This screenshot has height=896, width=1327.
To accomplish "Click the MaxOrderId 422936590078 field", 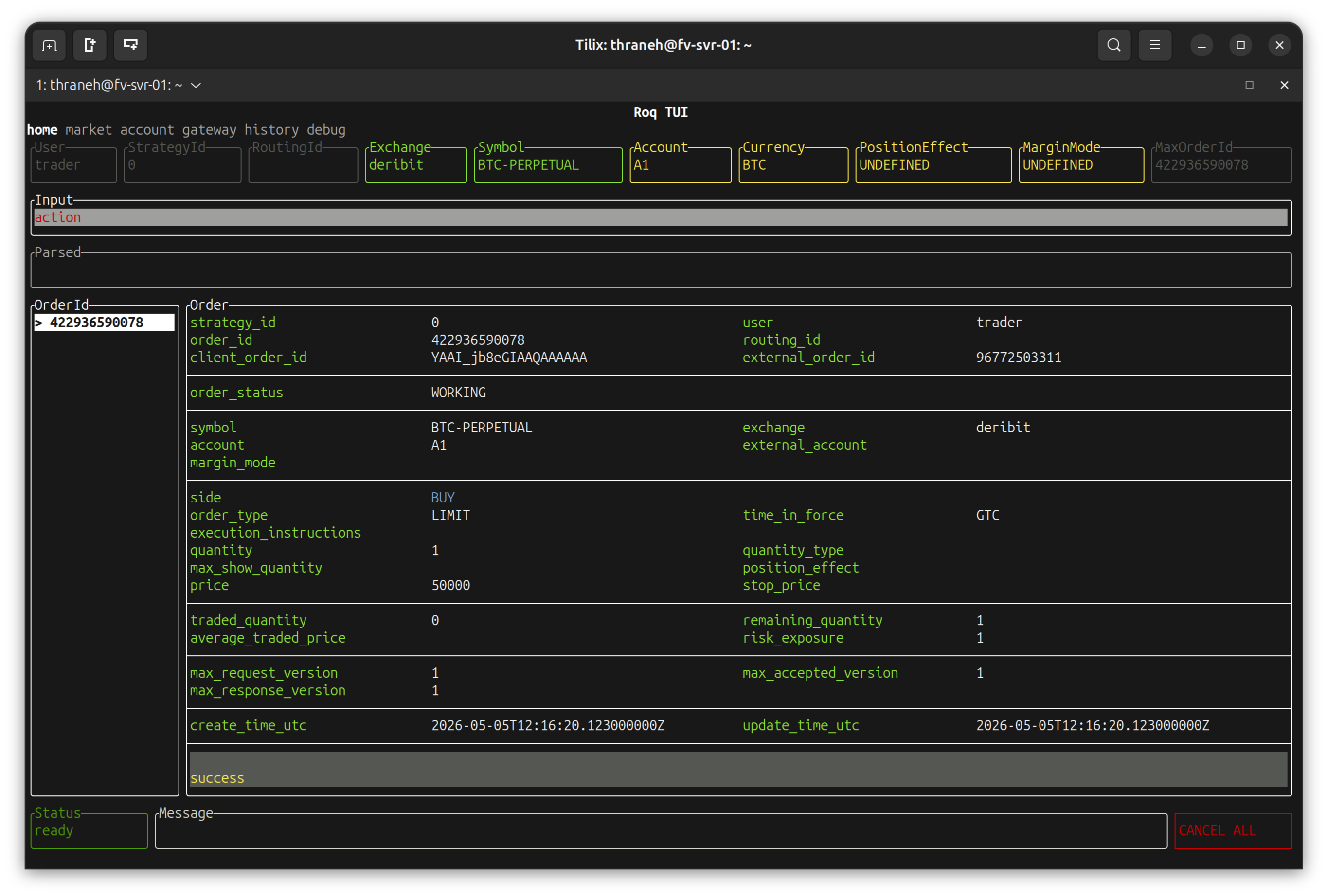I will pyautogui.click(x=1221, y=164).
